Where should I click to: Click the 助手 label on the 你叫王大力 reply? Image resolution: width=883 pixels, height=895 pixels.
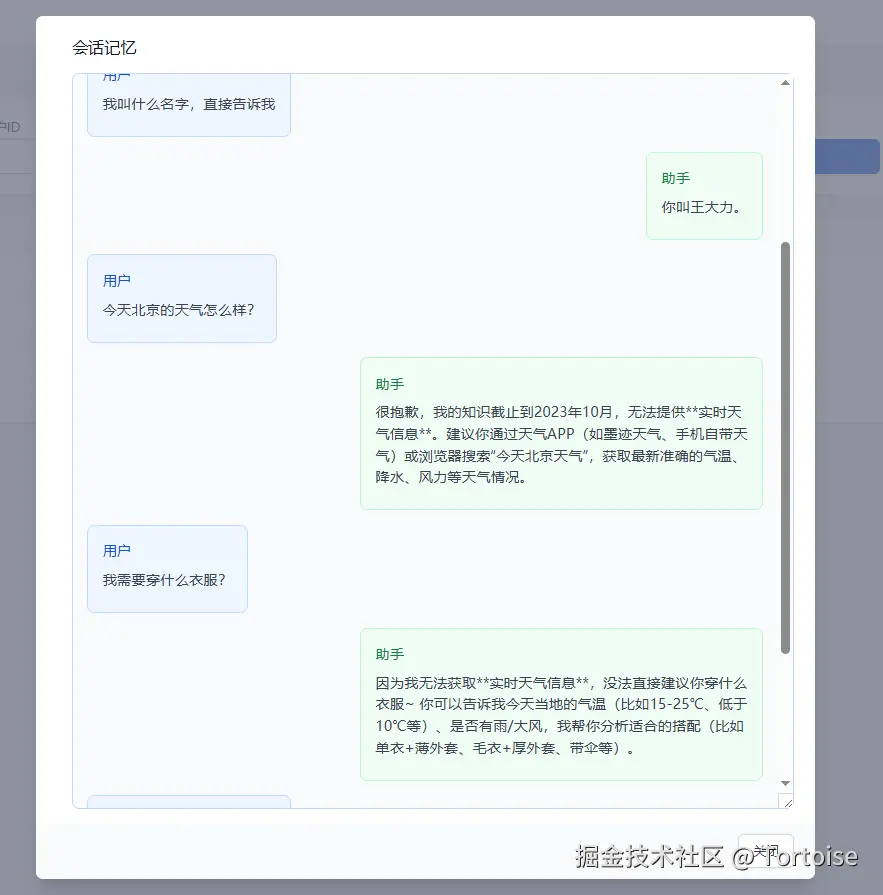677,178
